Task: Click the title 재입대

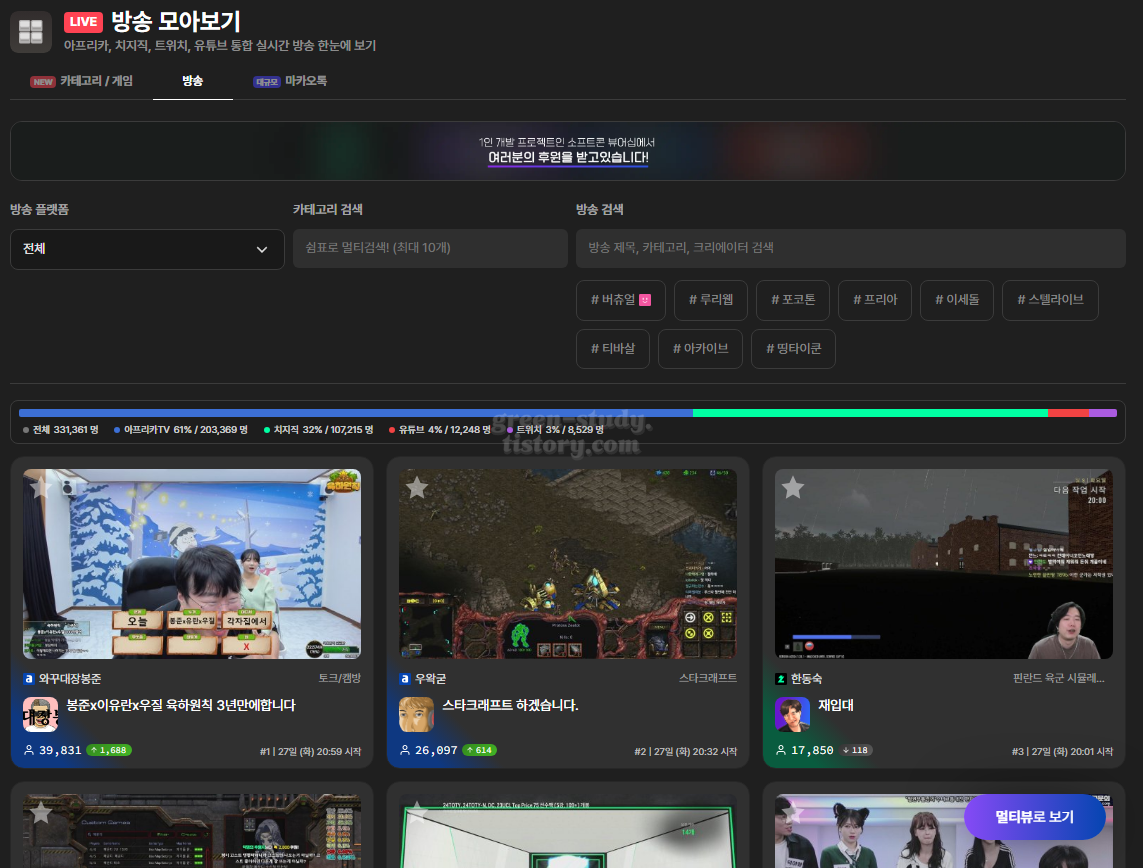Action: point(835,705)
